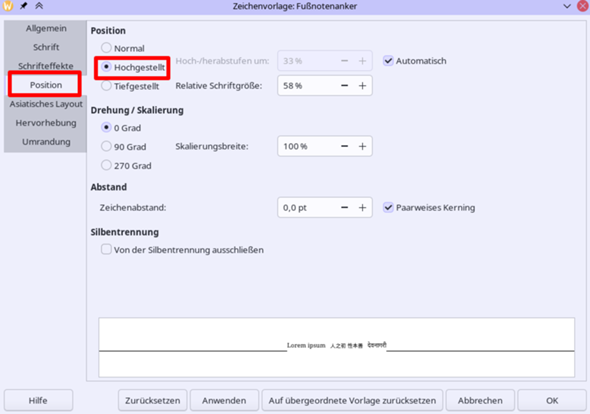The height and width of the screenshot is (414, 590).
Task: Click the double-chevron keep-above icon
Action: click(39, 6)
